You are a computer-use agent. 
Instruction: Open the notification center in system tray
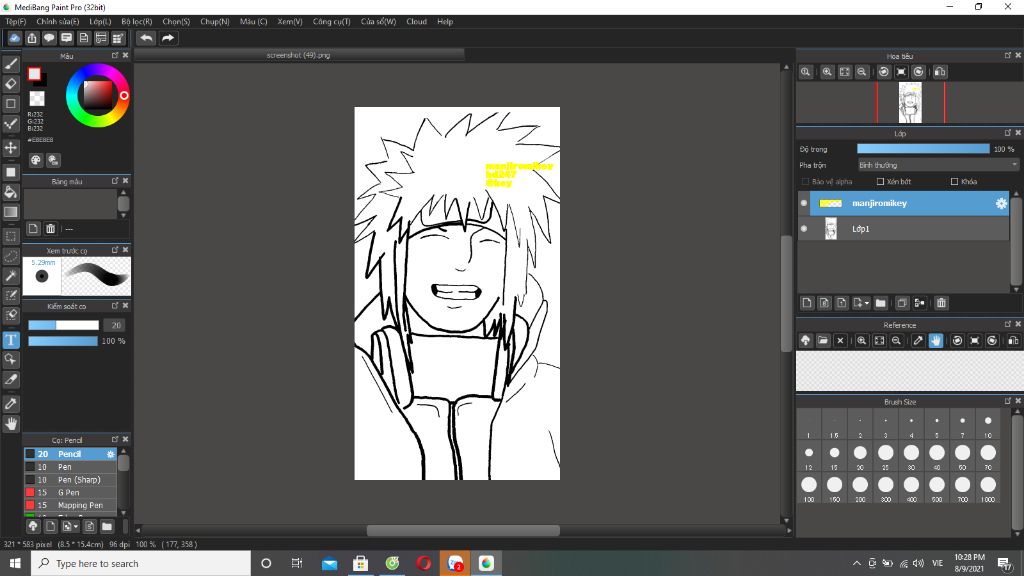pos(1004,563)
